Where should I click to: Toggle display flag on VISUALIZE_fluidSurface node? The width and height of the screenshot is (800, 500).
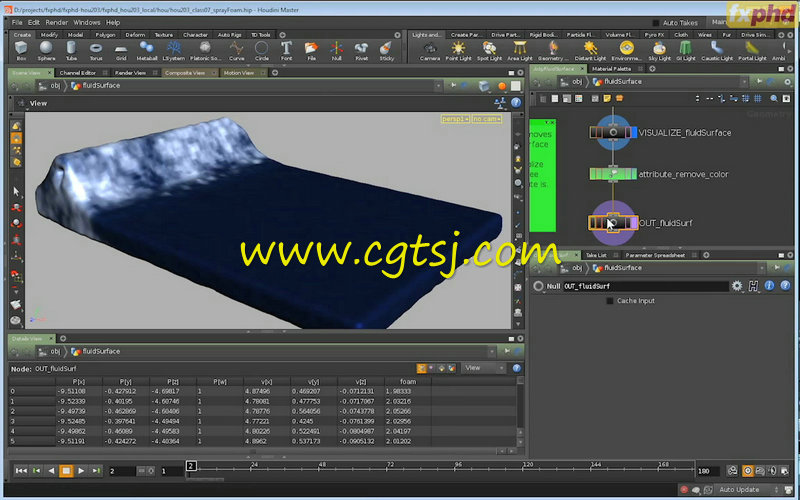(x=634, y=133)
